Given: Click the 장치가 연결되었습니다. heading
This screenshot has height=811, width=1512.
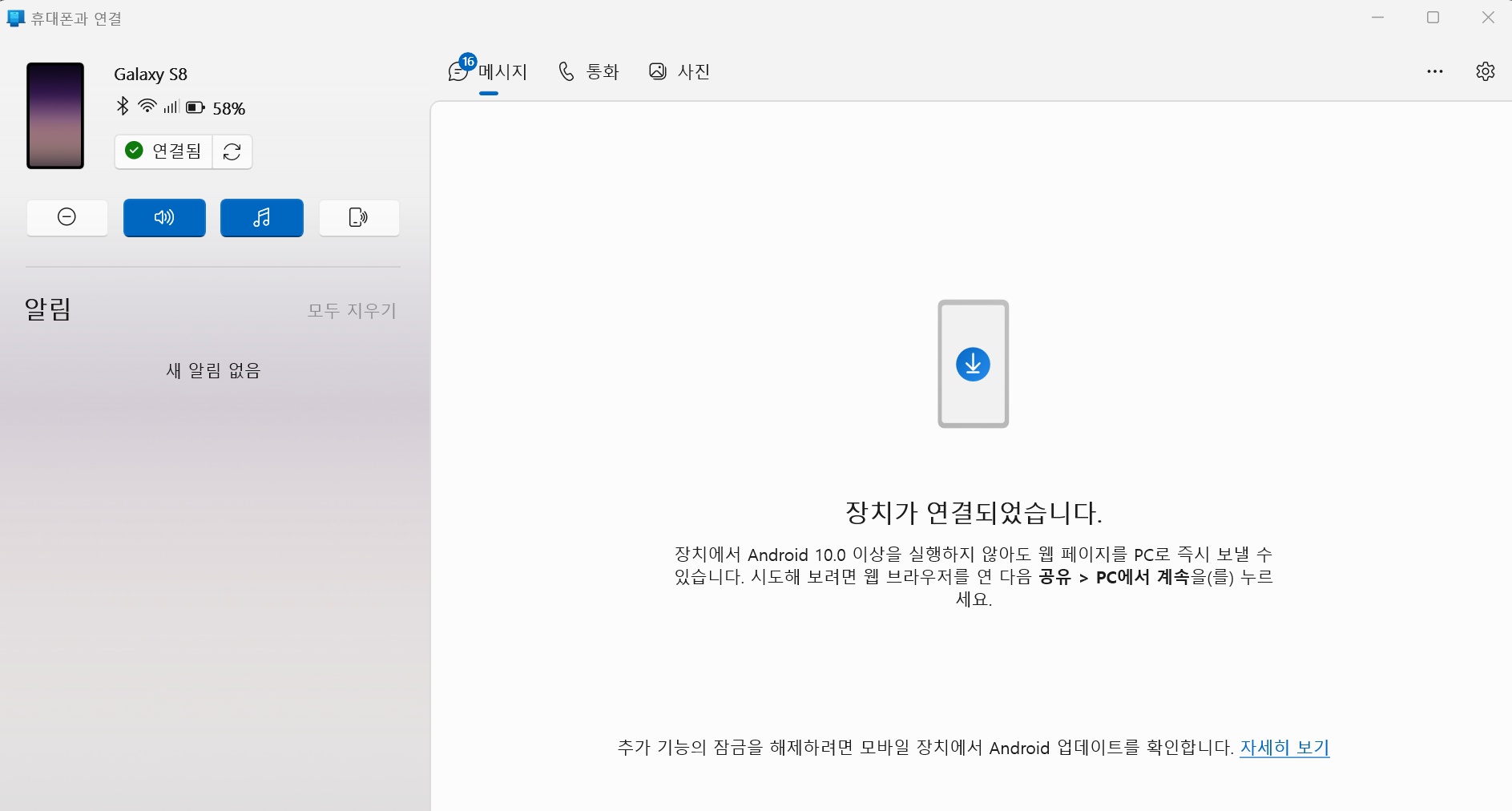Looking at the screenshot, I should pyautogui.click(x=974, y=513).
